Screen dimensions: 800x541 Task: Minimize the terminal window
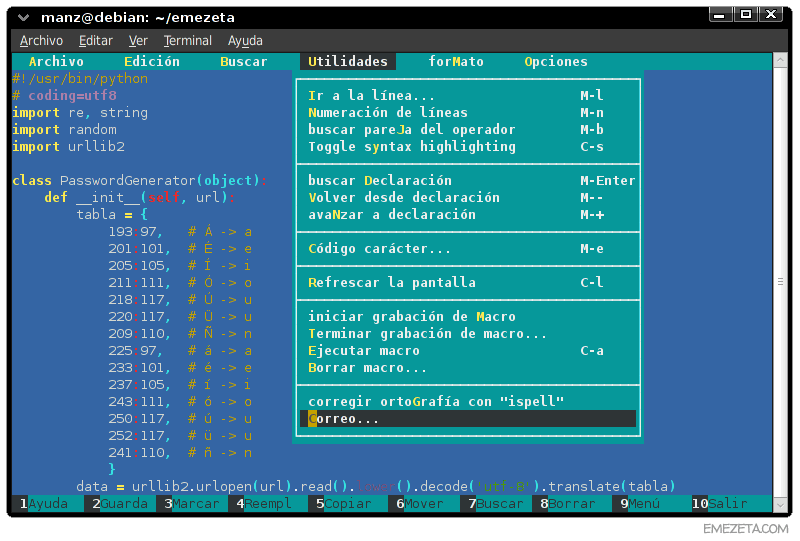click(720, 15)
